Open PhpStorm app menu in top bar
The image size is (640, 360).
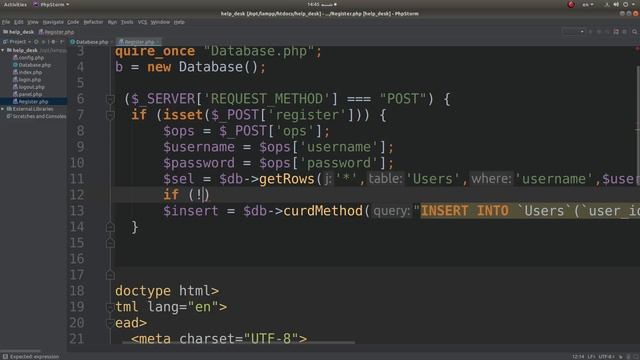51,4
